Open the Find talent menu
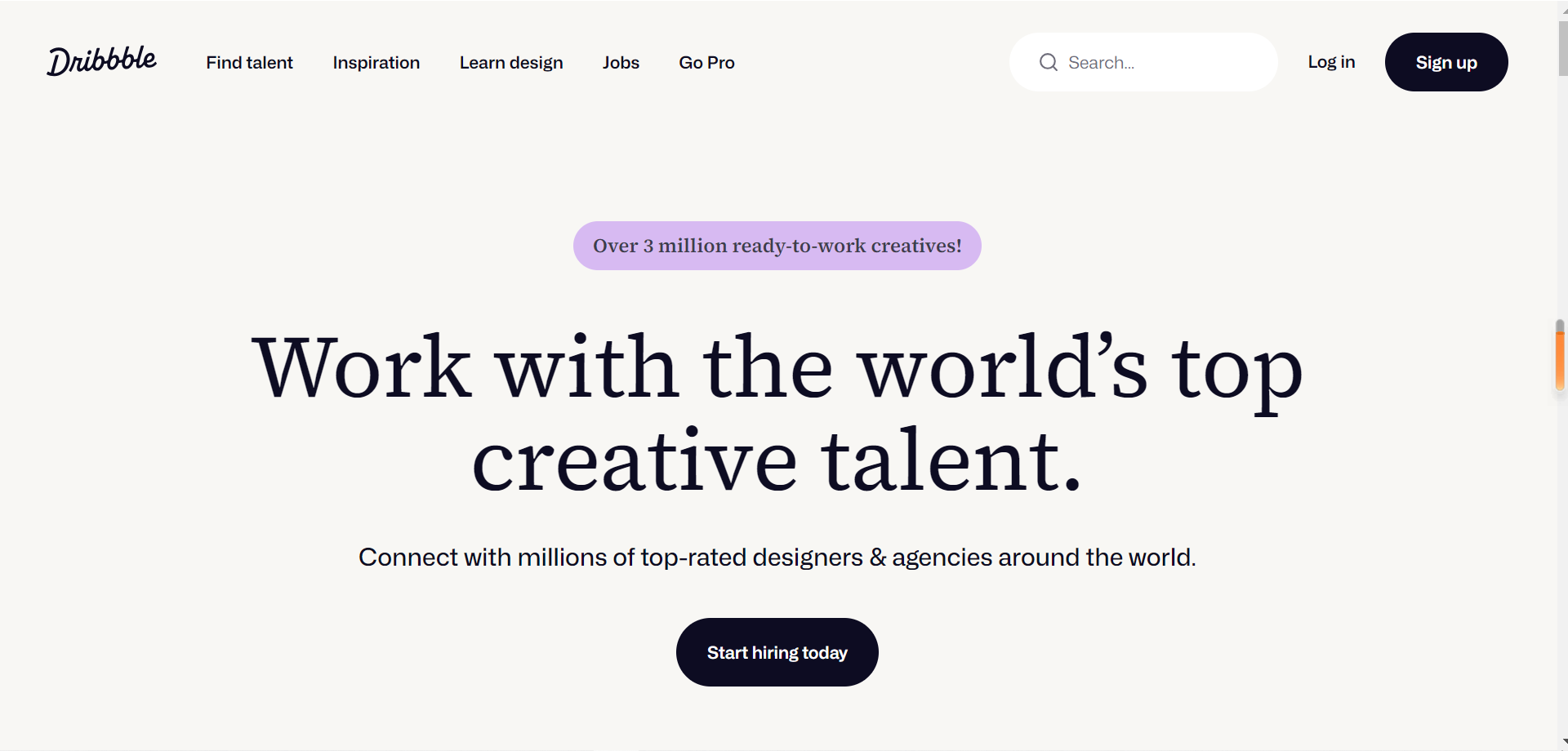The width and height of the screenshot is (1568, 751). [249, 63]
